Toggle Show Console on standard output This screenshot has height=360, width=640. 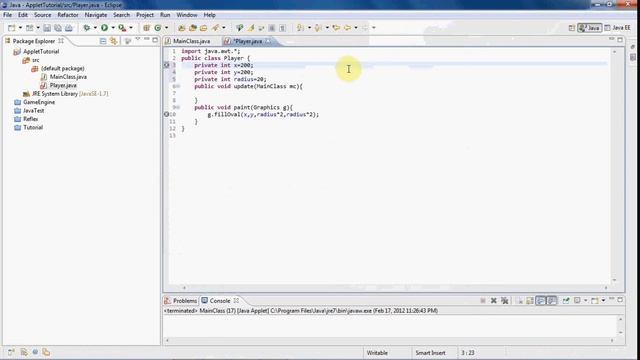tap(541, 301)
